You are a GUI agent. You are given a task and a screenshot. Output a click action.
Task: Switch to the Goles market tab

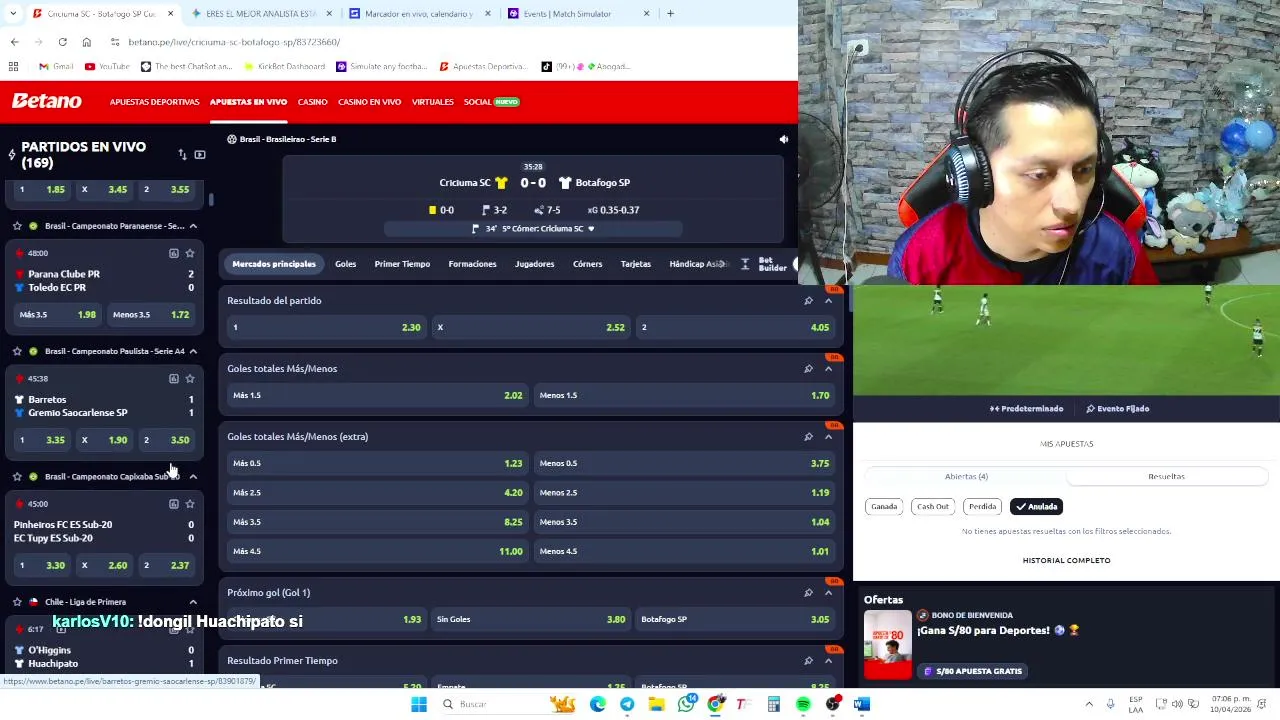point(345,264)
